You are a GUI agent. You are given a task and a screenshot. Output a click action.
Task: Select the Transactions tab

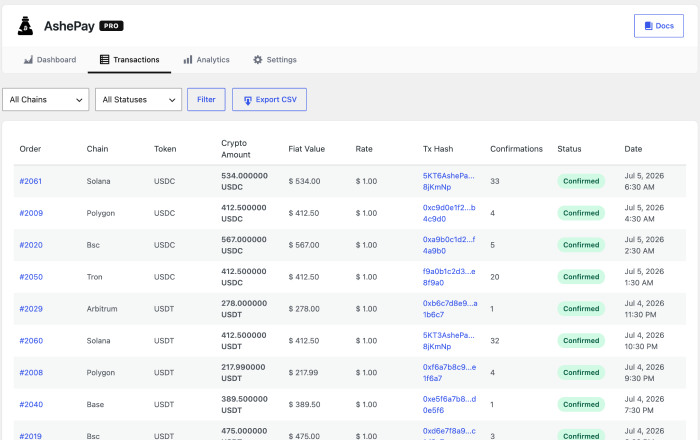[x=129, y=60]
